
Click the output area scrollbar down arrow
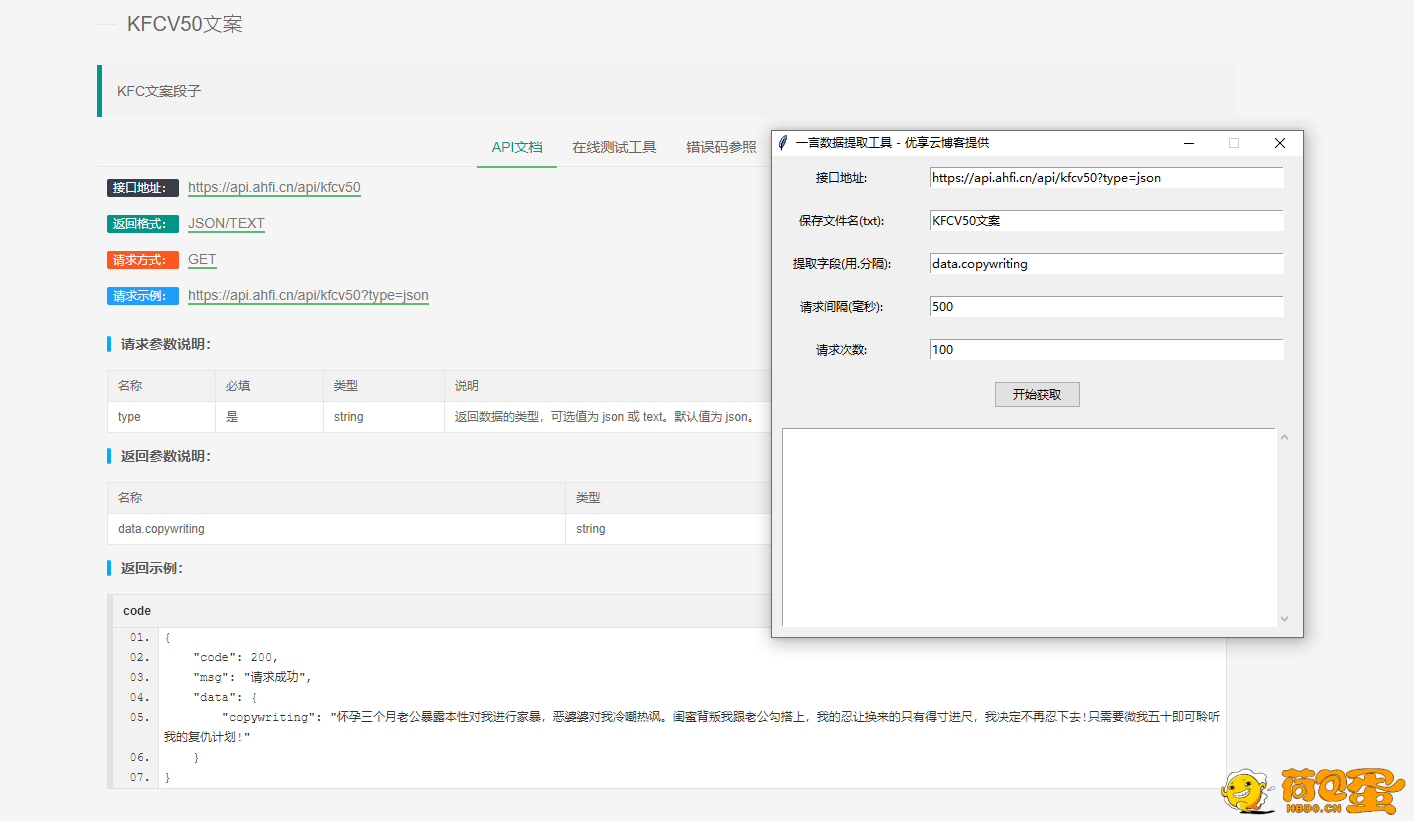pos(1285,619)
